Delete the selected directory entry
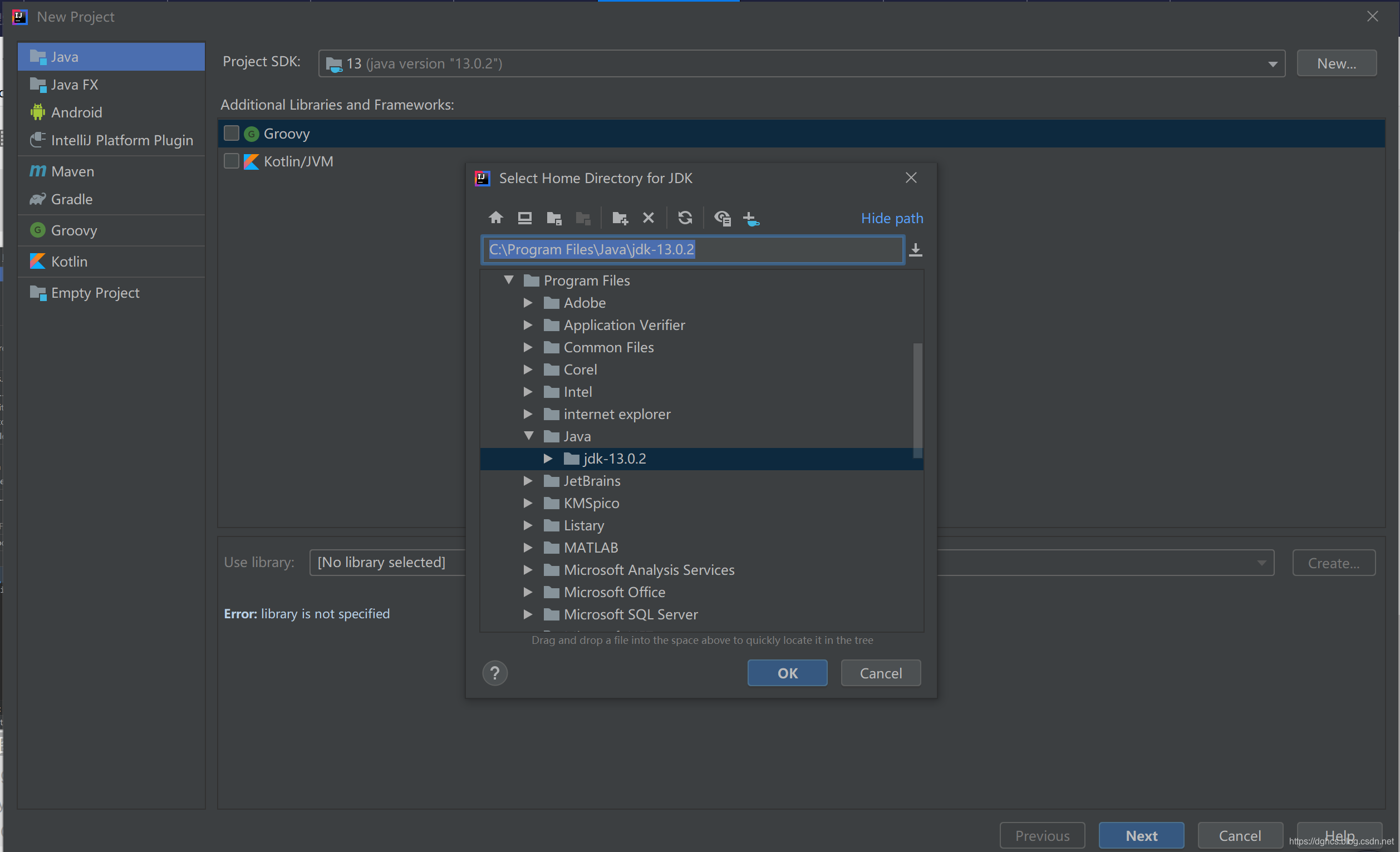 [x=649, y=218]
